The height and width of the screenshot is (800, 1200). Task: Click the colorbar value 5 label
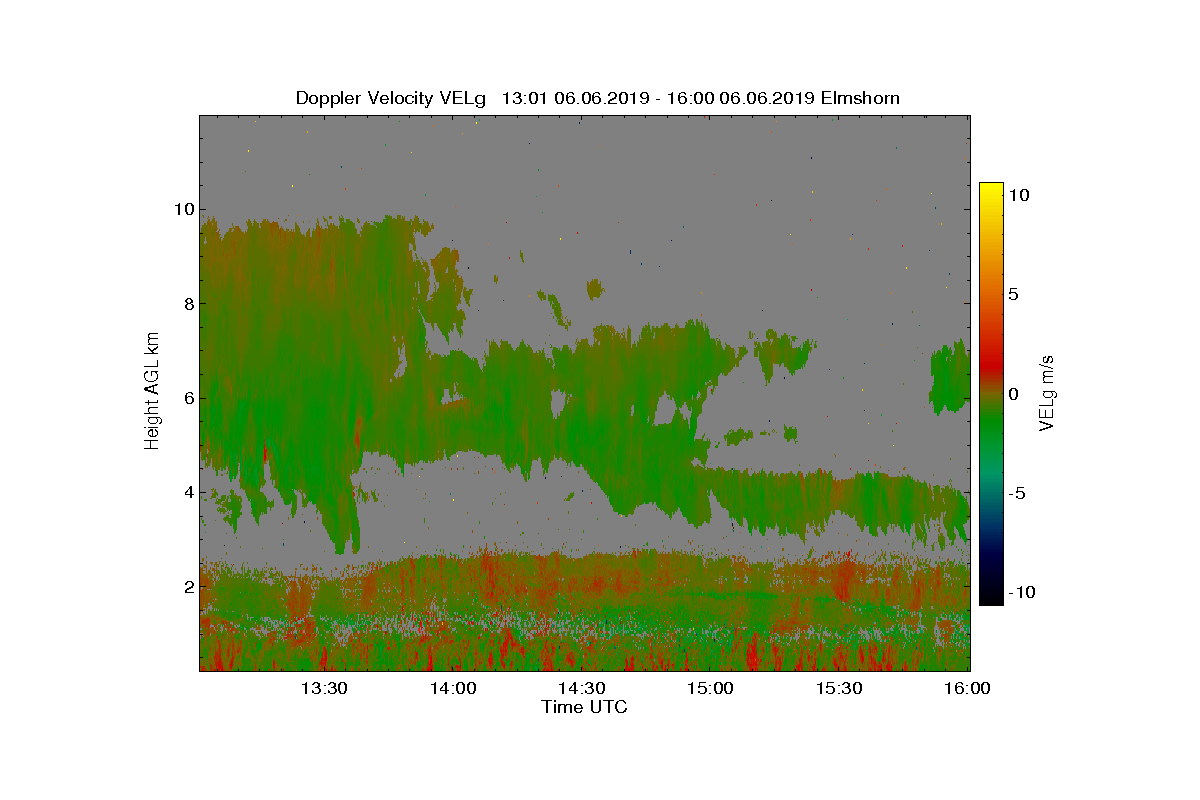coord(1014,295)
